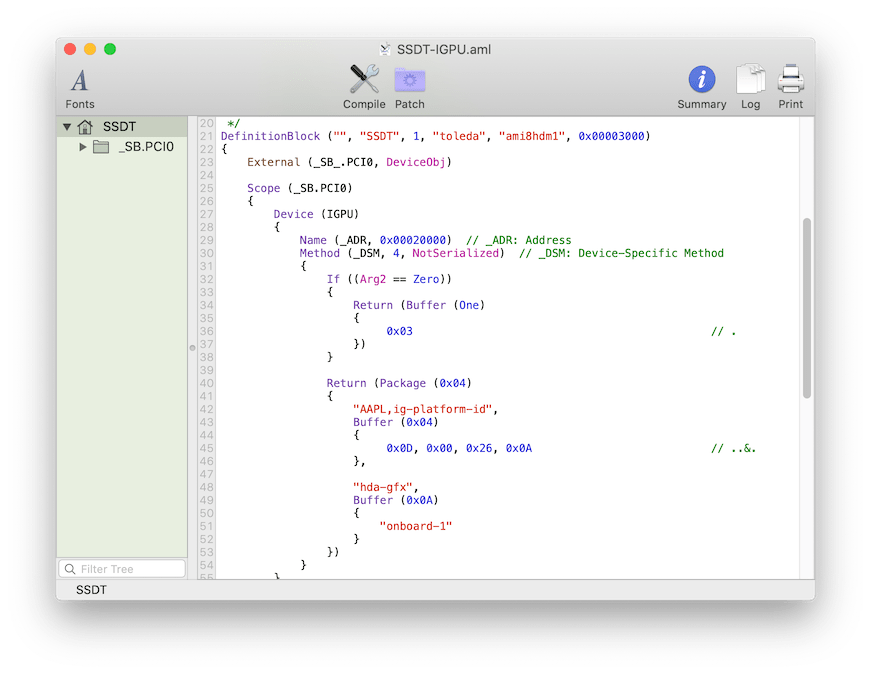Click the 0x03 value on line 36
The width and height of the screenshot is (871, 674).
point(399,331)
